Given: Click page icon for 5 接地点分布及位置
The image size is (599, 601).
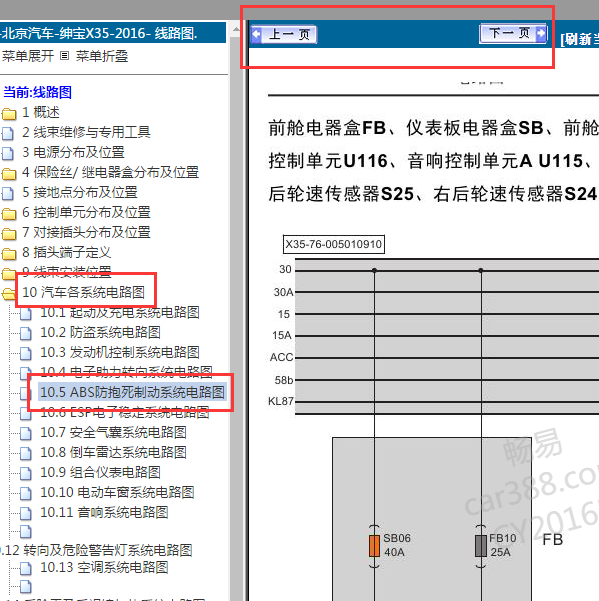Looking at the screenshot, I should [x=7, y=193].
